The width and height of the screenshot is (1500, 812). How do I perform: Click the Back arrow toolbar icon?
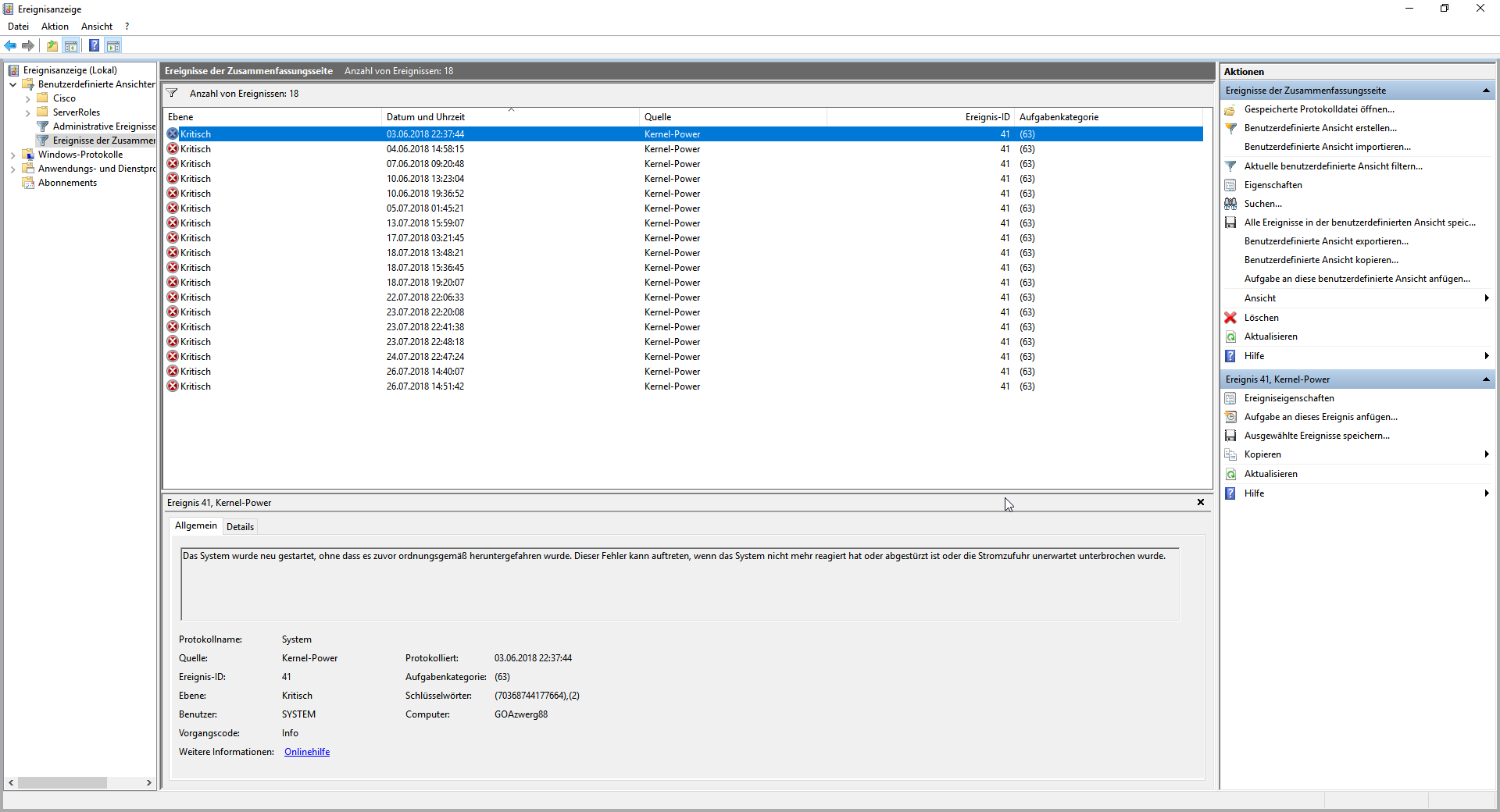(10, 46)
